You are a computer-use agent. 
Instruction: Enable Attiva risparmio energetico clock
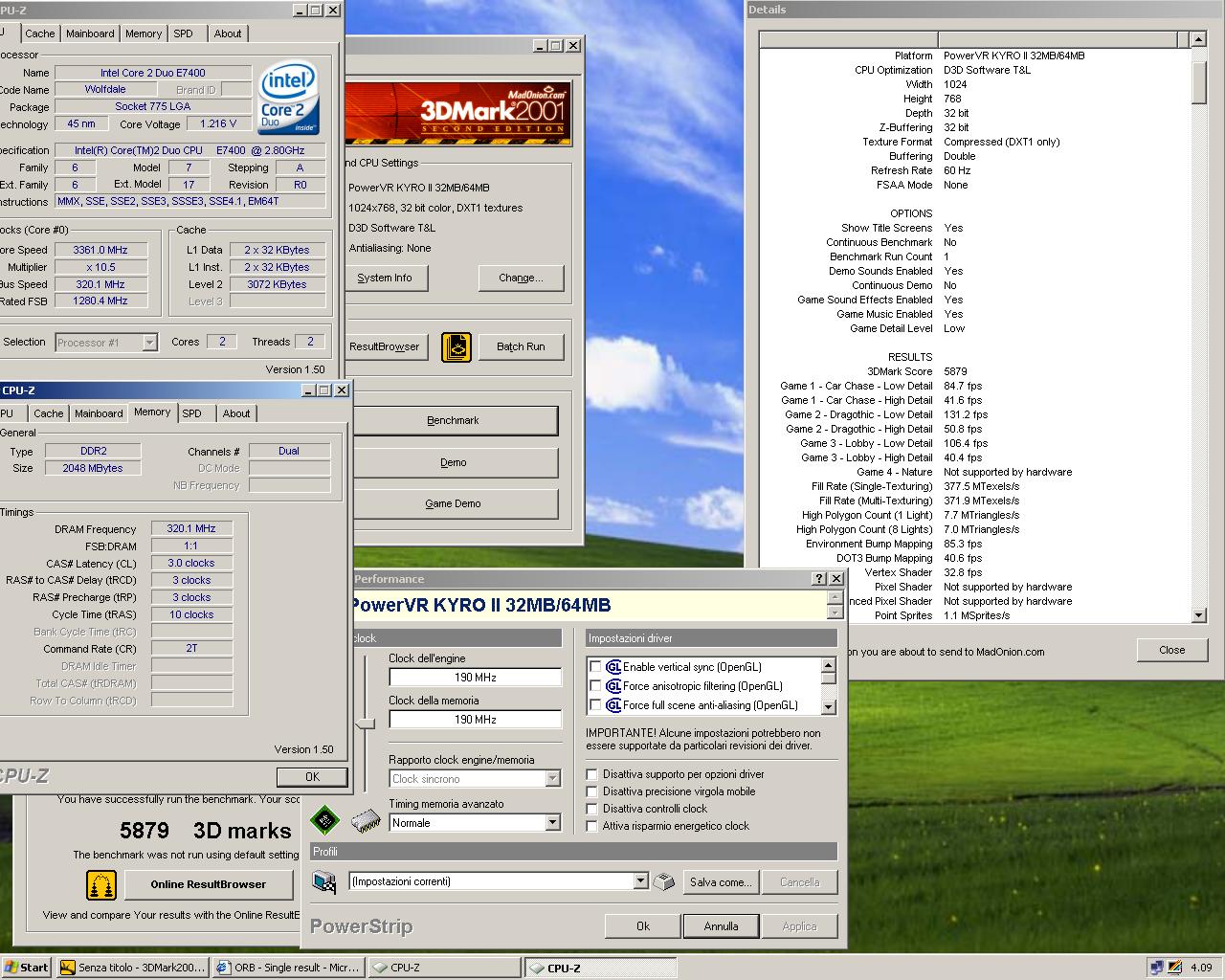(592, 826)
